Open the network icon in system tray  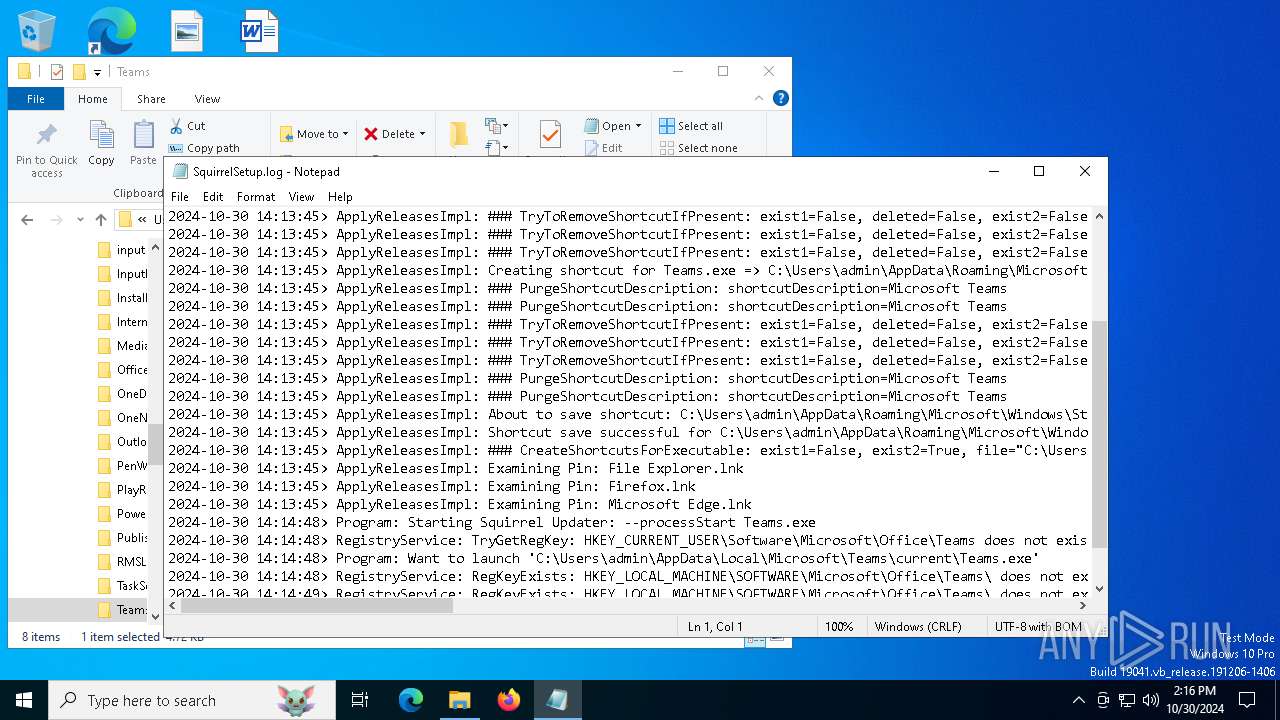pos(1127,700)
